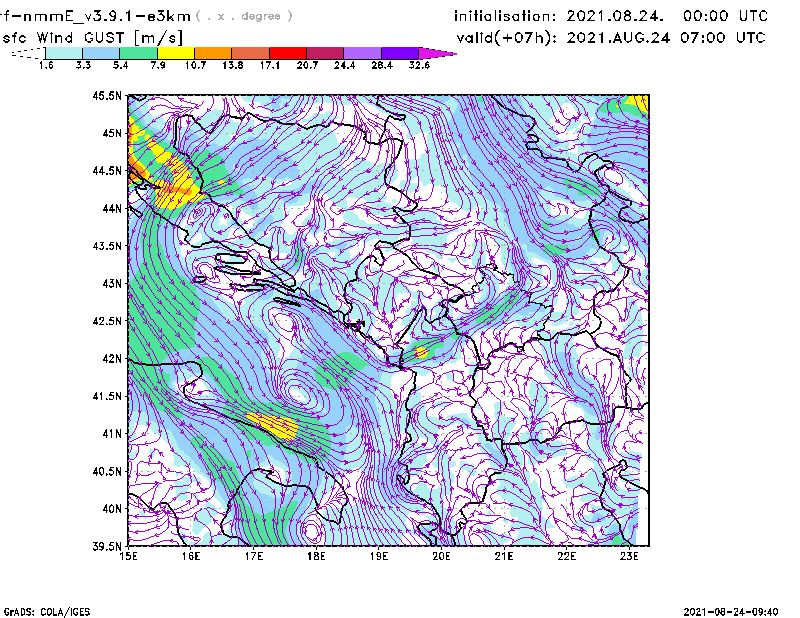Click the lavender 24.4–28.4 legend swatch
Image resolution: width=800 pixels, height=618 pixels.
tap(363, 53)
